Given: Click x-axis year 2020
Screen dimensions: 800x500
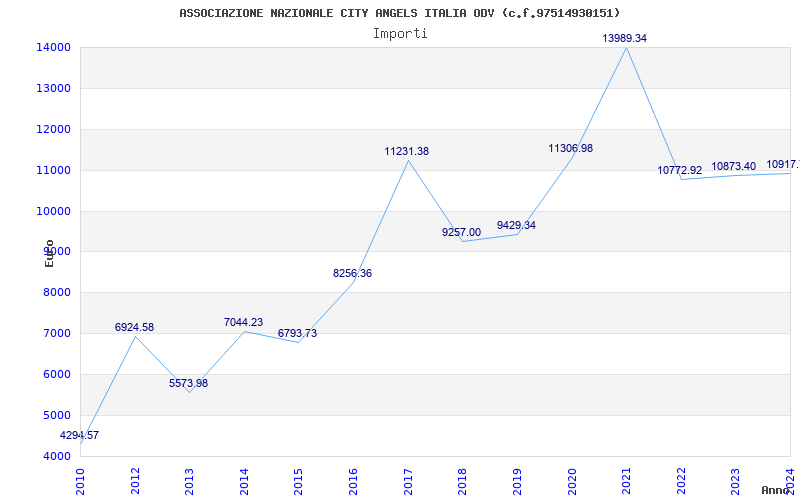Looking at the screenshot, I should (x=572, y=482).
